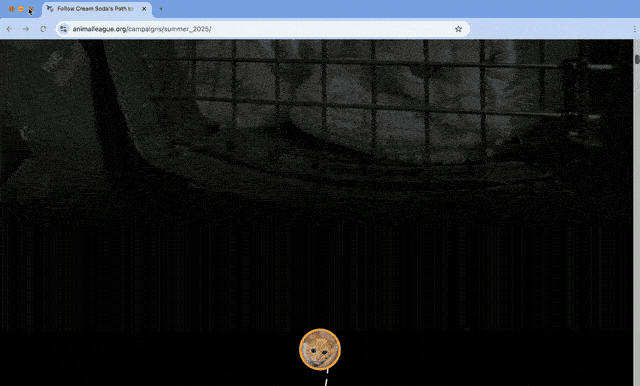Screen dimensions: 640x386
Task: Minimize the browser window
Action: [21, 9]
